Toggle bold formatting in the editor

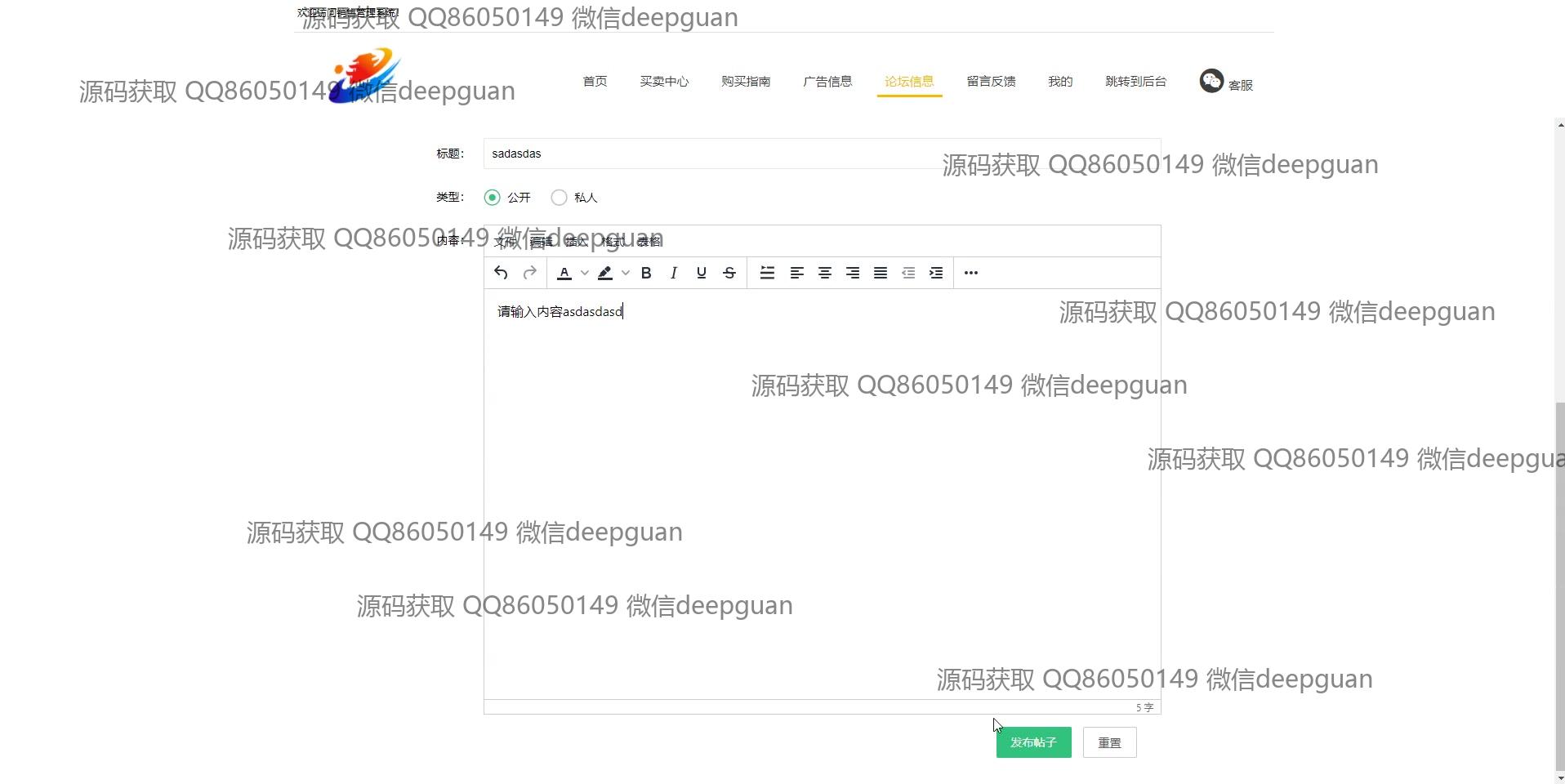click(x=646, y=273)
